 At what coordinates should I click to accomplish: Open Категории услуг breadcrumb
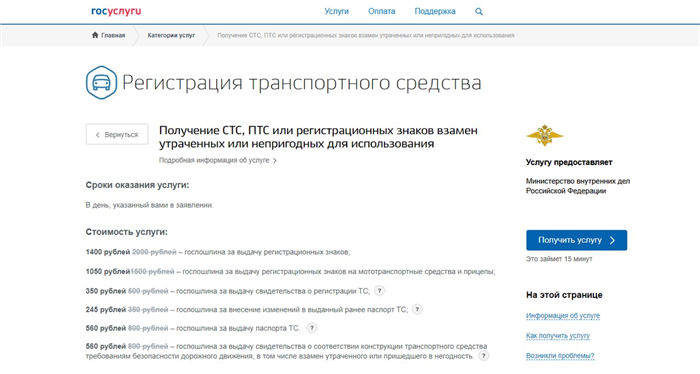coord(171,35)
